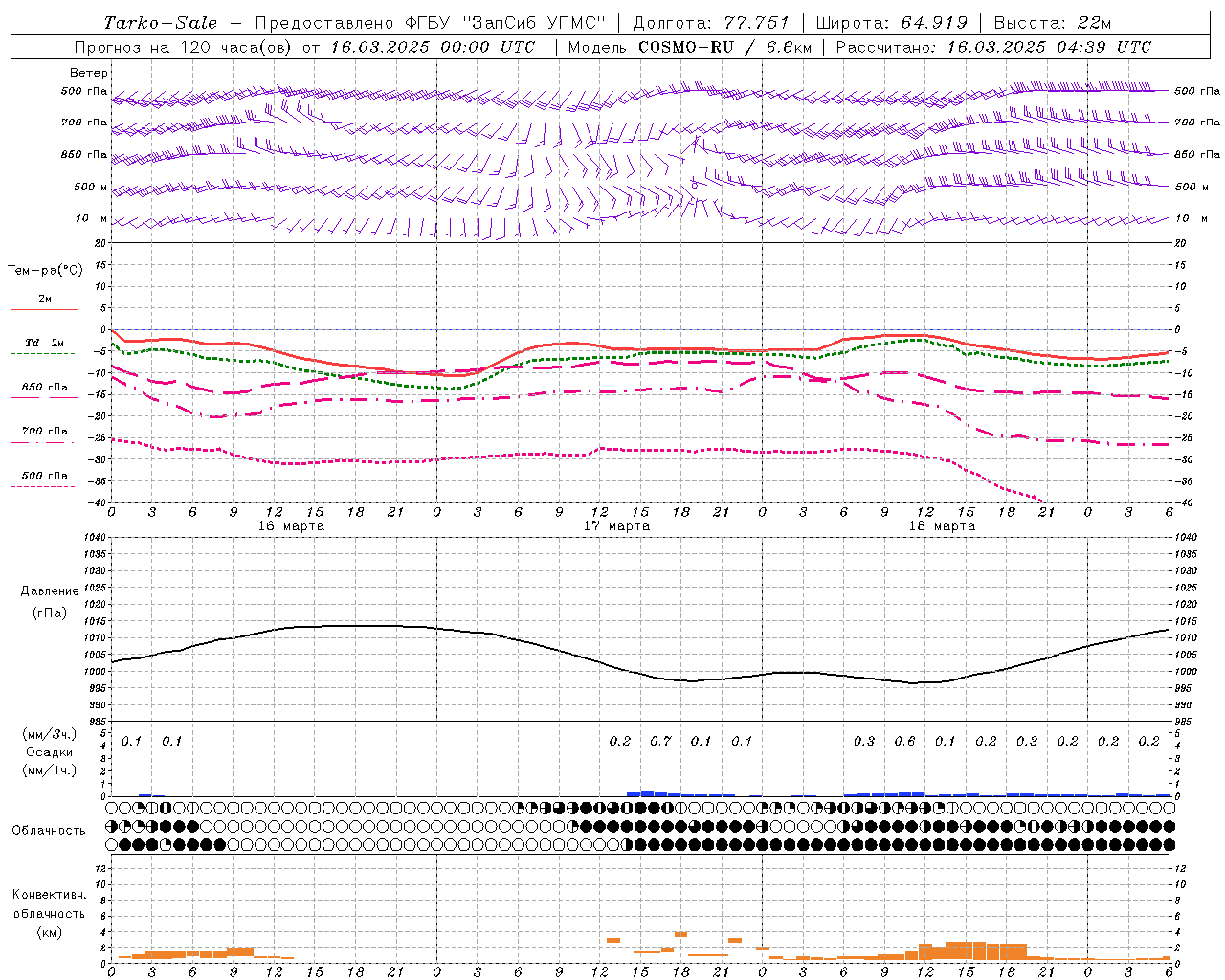Click the Tarko-Sale station title
1225x980 pixels.
coord(161,23)
